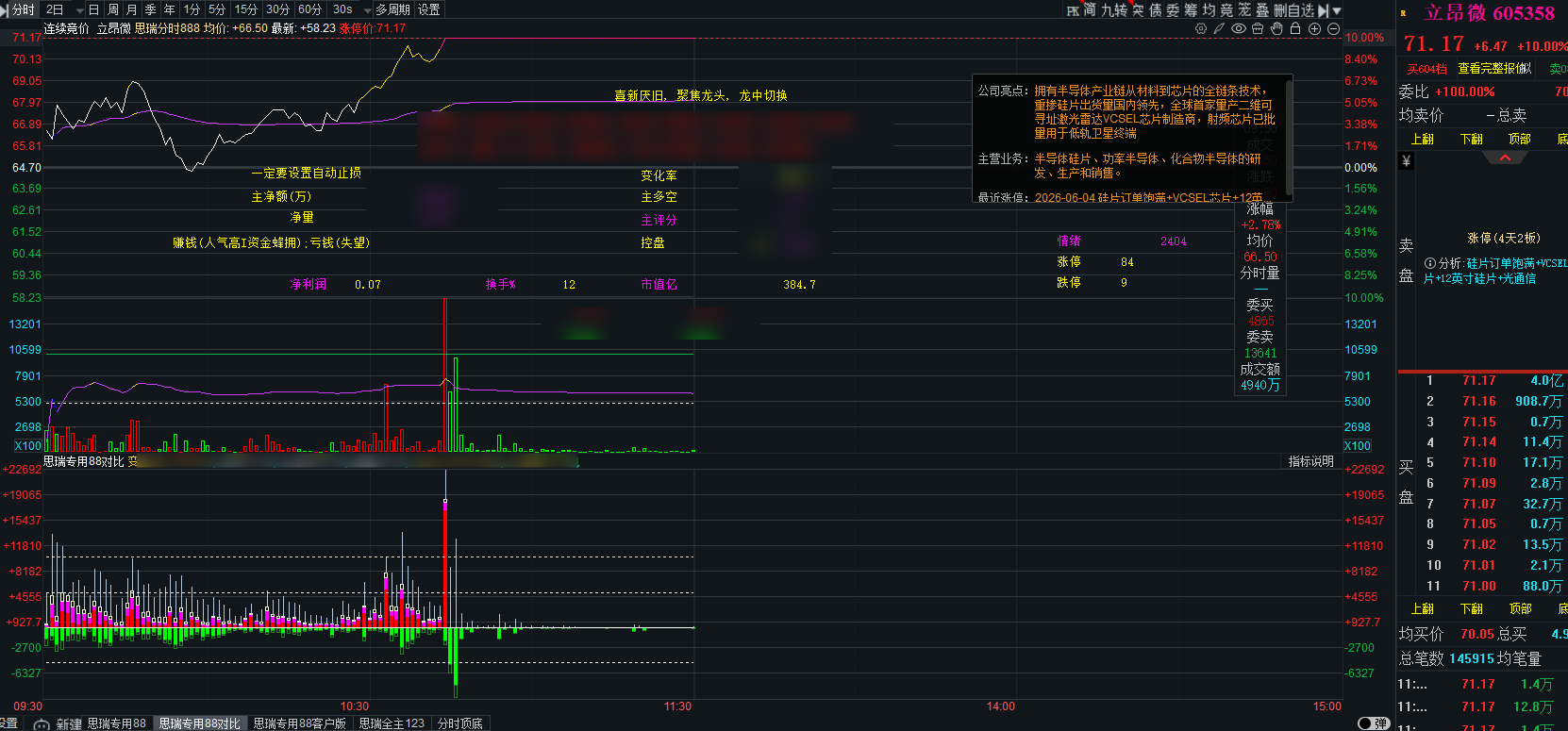1568x731 pixels.
Task: Switch to 思瑞专用88客户版 template tab
Action: [x=300, y=723]
